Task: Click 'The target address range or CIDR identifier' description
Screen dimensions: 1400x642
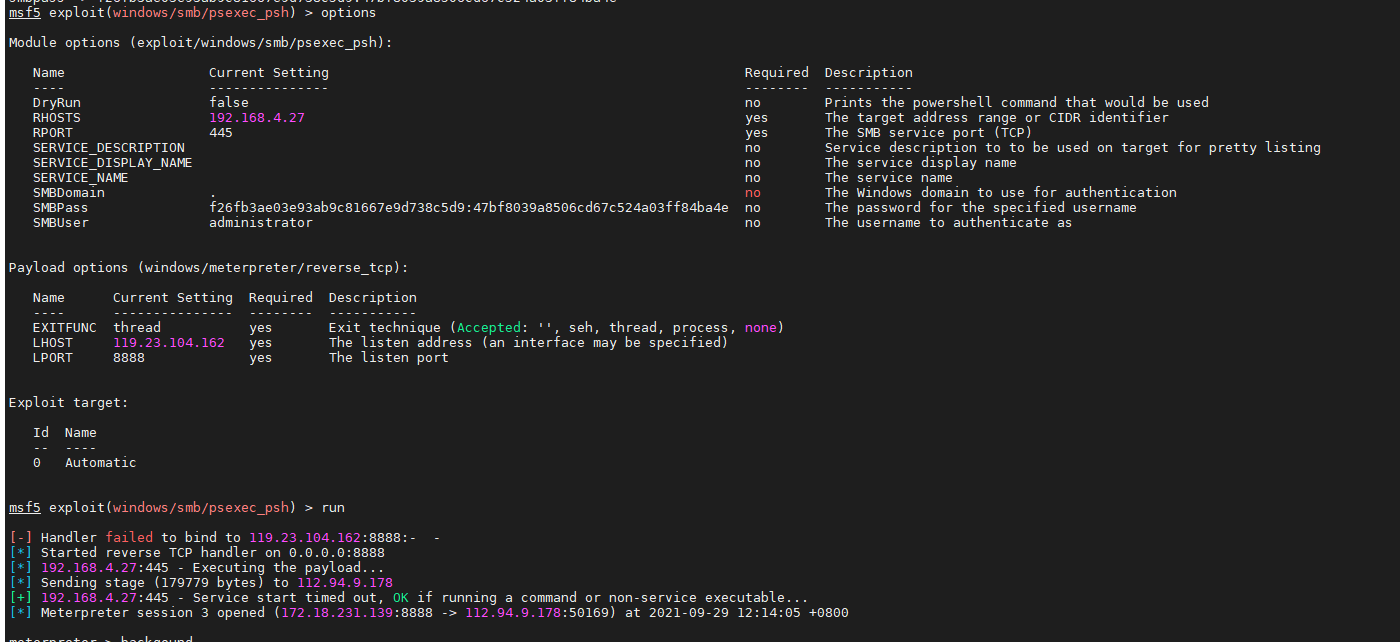Action: click(x=997, y=117)
